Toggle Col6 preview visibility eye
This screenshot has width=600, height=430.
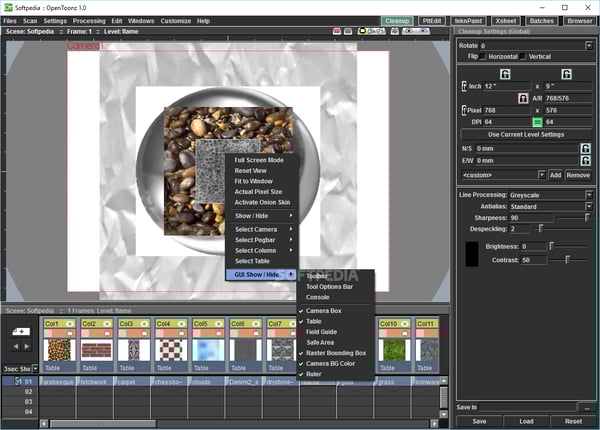click(x=256, y=324)
